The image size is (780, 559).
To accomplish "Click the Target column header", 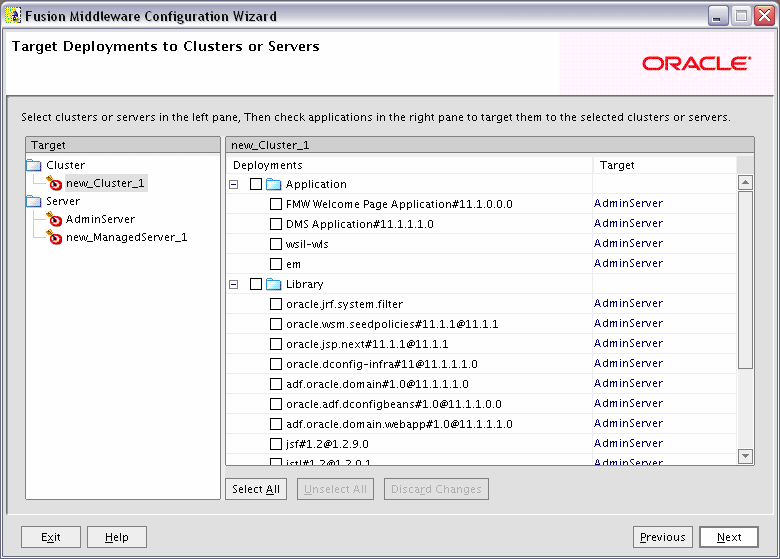I will (665, 165).
